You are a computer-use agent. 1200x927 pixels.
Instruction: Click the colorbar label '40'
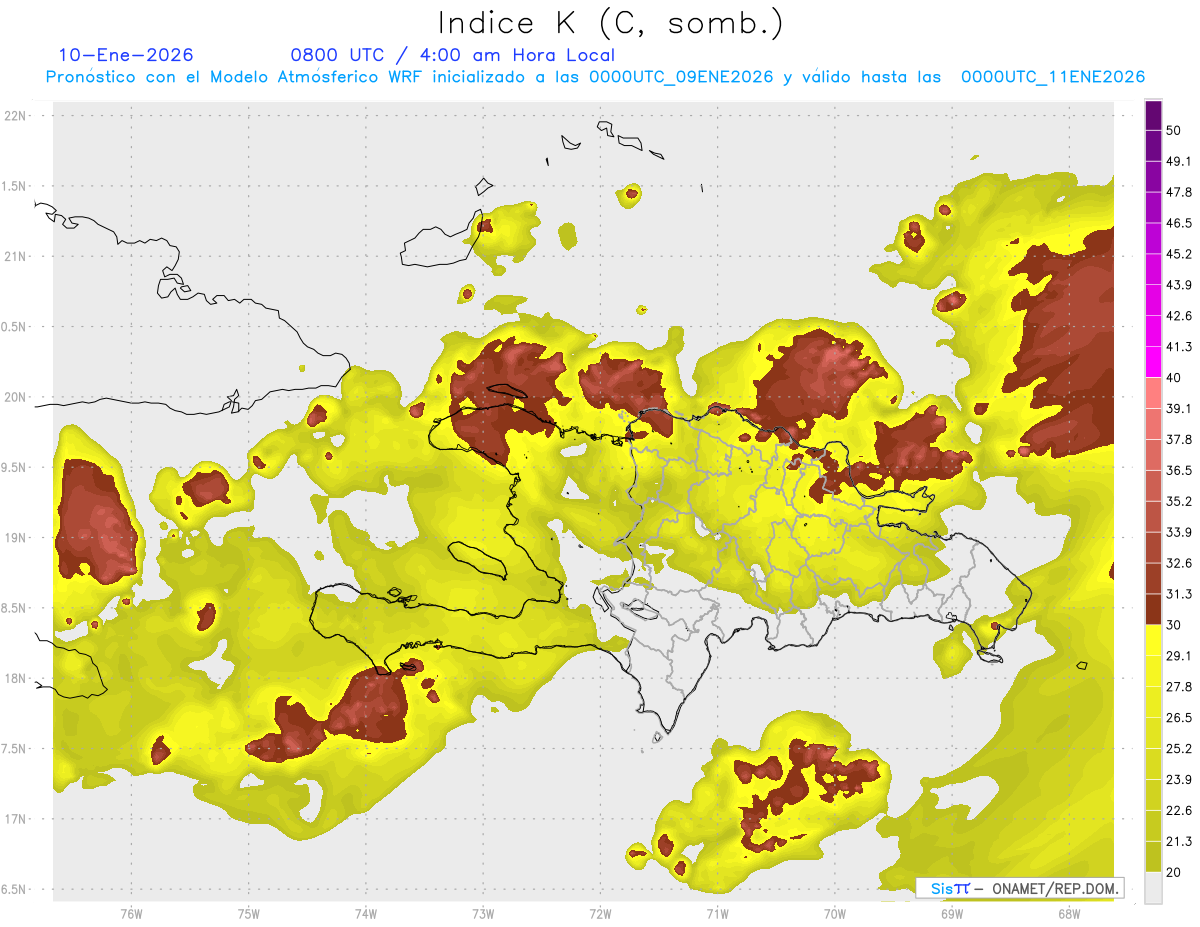[x=1175, y=378]
